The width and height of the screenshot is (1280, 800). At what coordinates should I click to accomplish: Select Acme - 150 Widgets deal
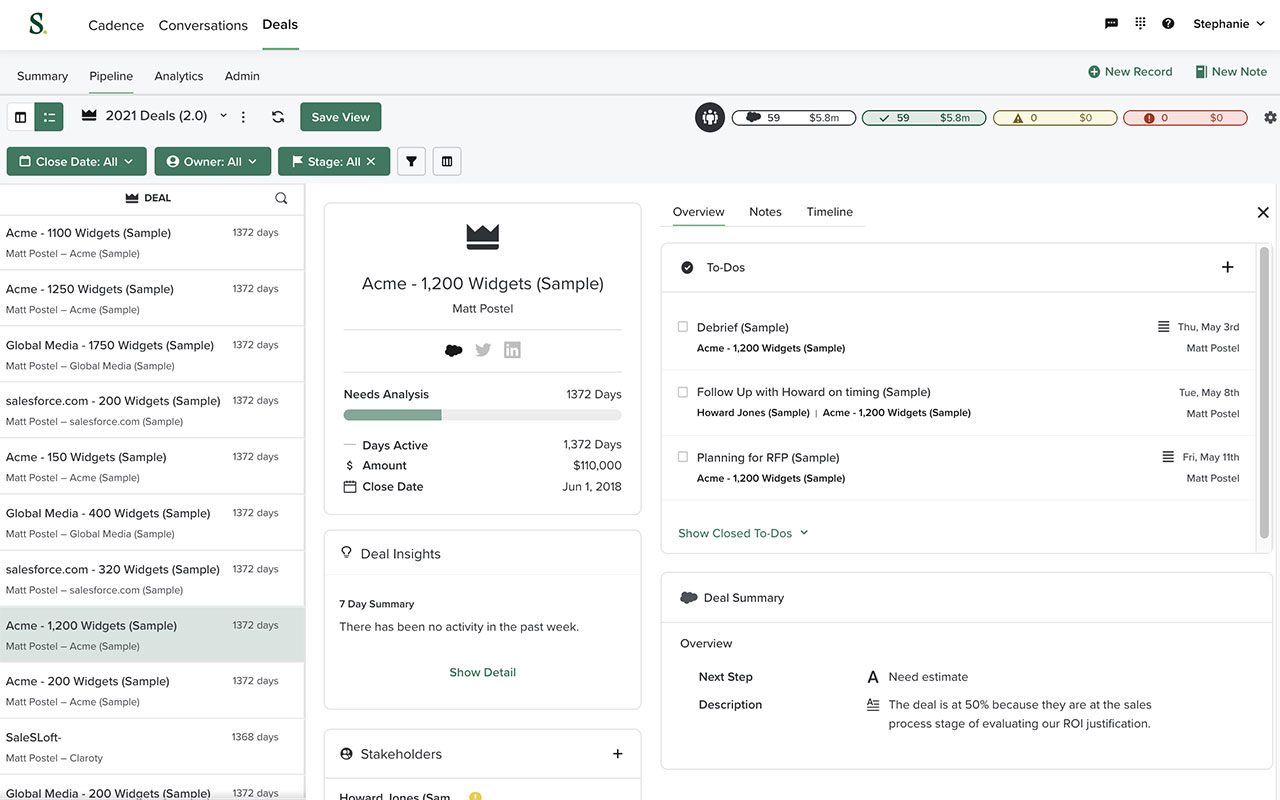[x=152, y=466]
